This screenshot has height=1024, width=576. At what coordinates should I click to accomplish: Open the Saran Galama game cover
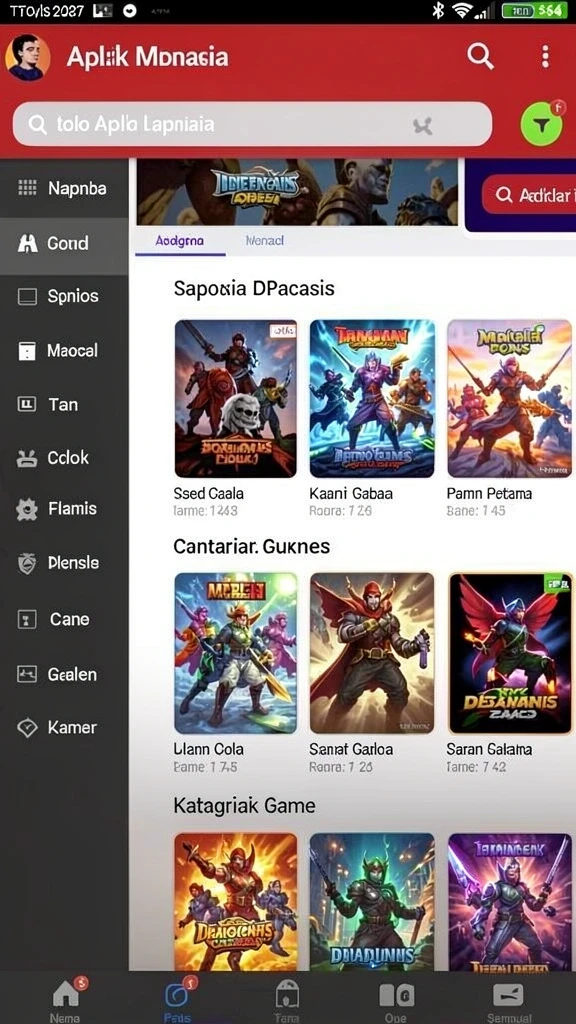pyautogui.click(x=511, y=653)
